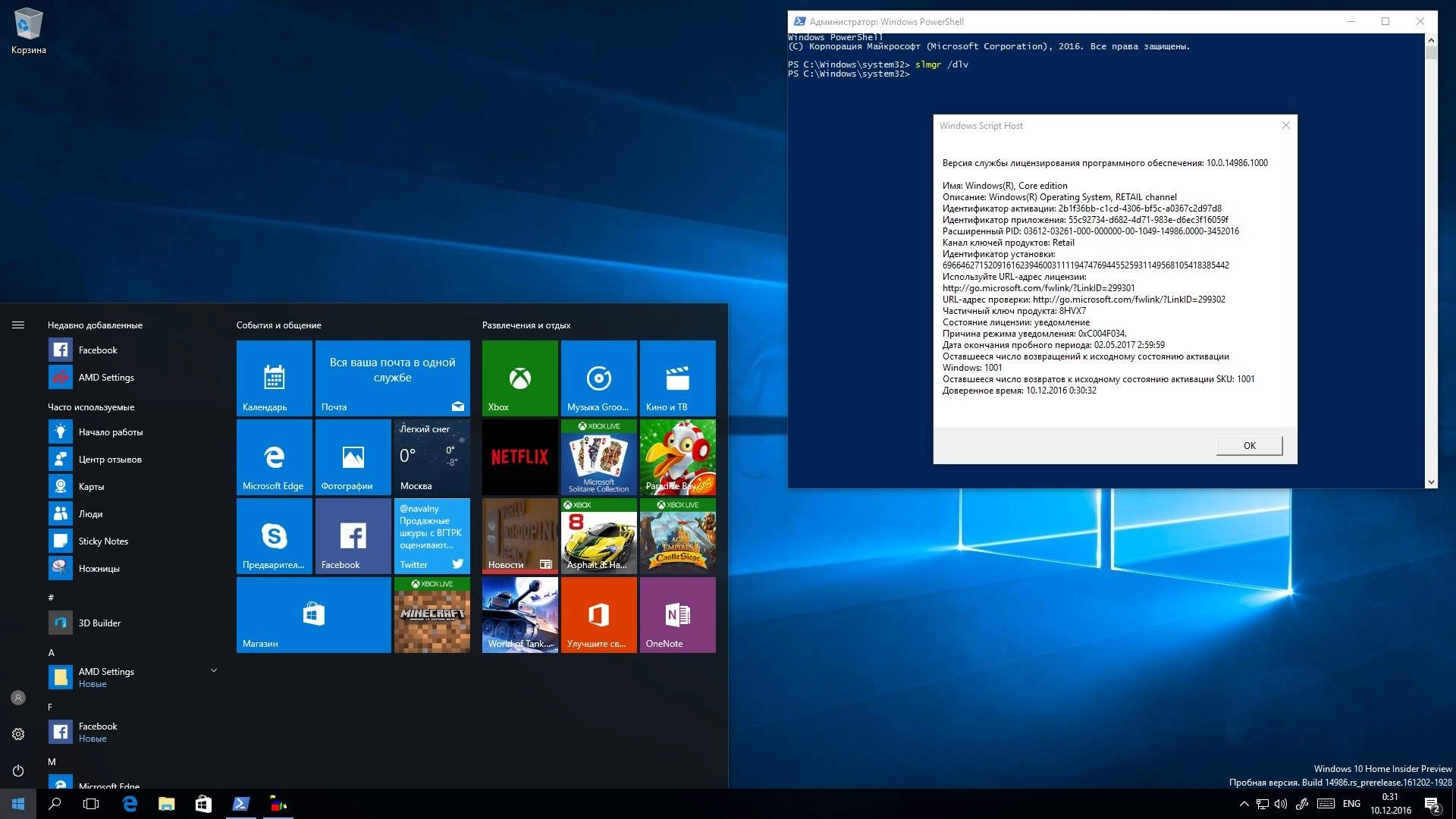The width and height of the screenshot is (1456, 819).
Task: Click the '#' letter group header
Action: coord(51,598)
